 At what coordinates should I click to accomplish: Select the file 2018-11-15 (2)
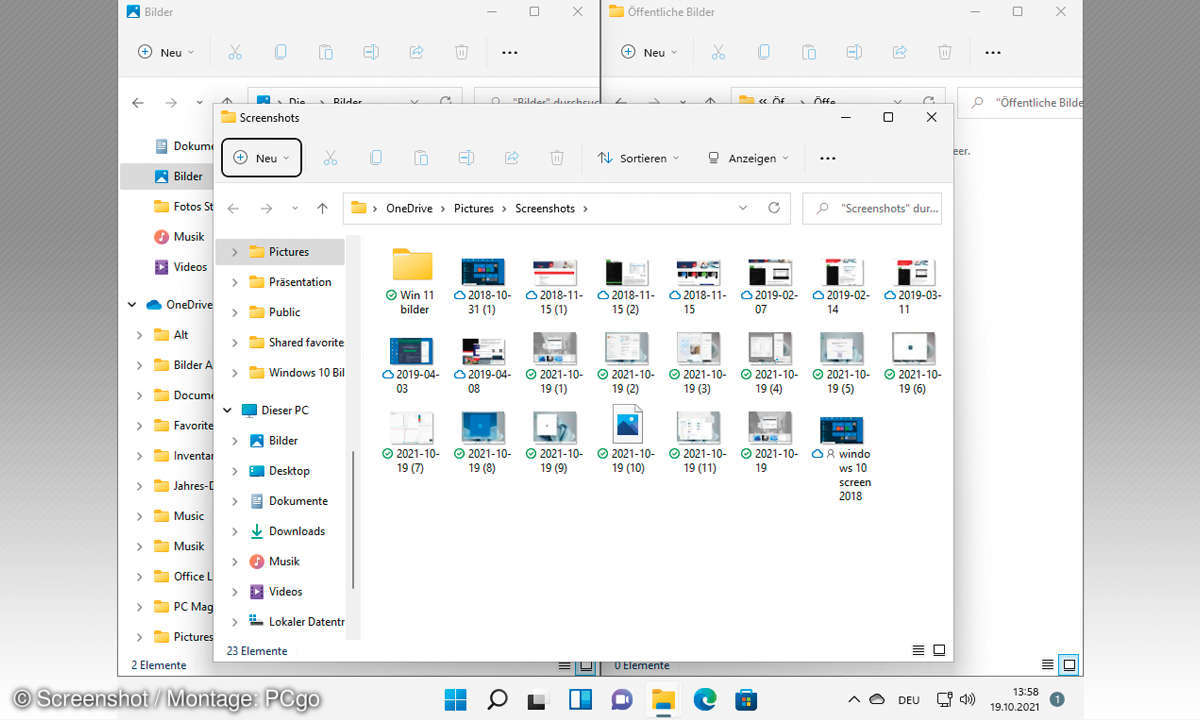click(x=626, y=286)
